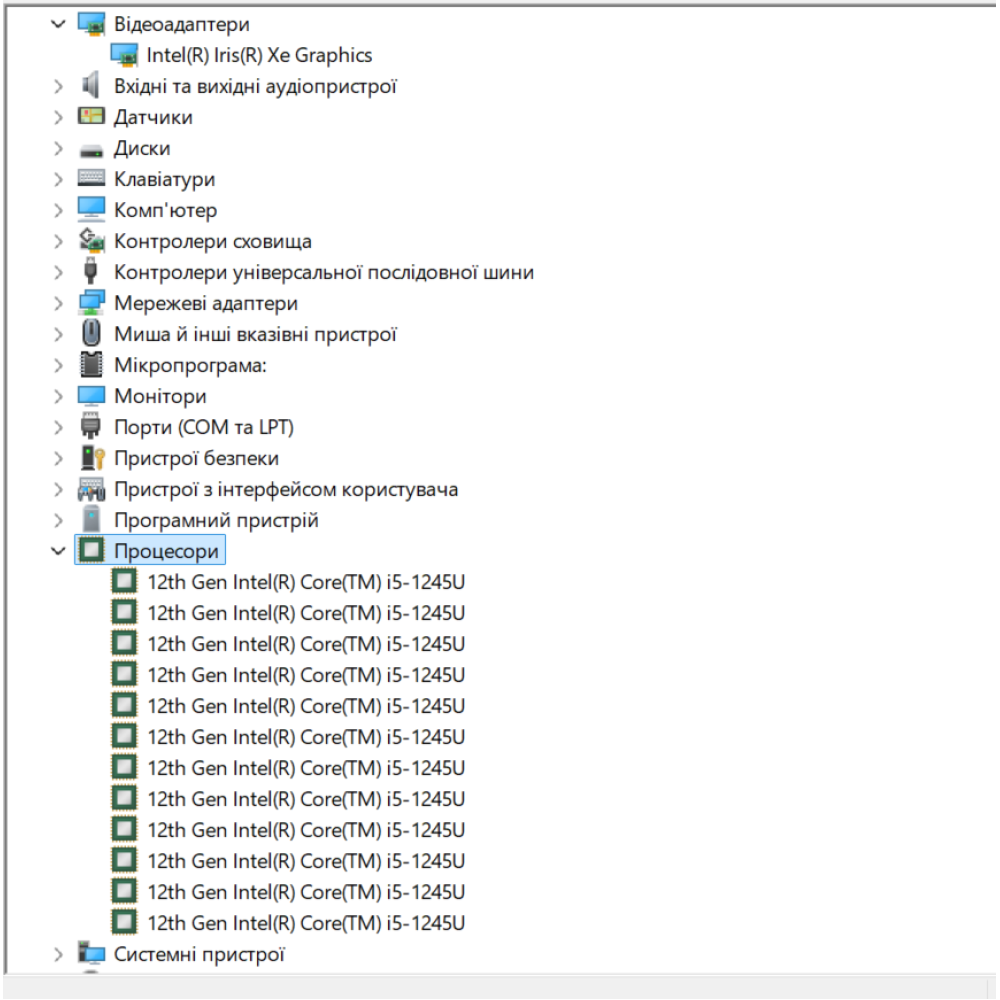The width and height of the screenshot is (1000, 1000).
Task: Select the Порти (COM та LPT) label
Action: (203, 427)
